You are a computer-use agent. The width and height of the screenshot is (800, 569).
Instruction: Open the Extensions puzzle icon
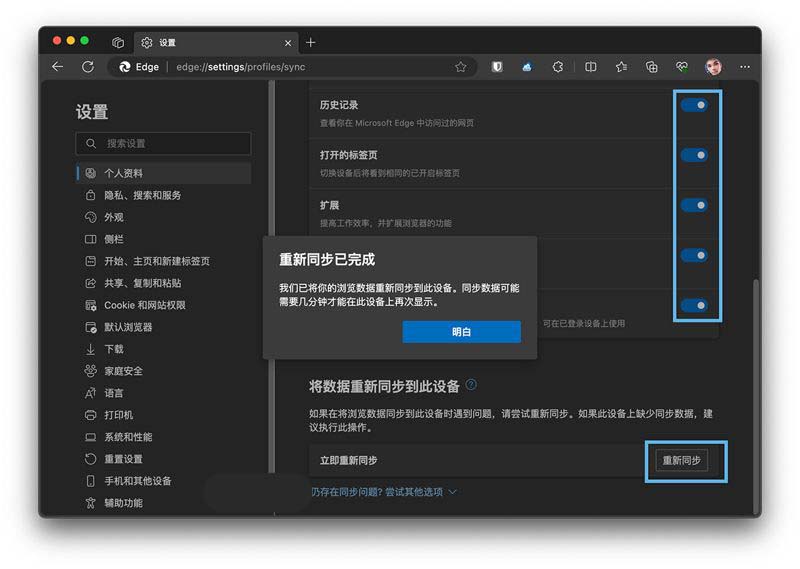click(558, 67)
